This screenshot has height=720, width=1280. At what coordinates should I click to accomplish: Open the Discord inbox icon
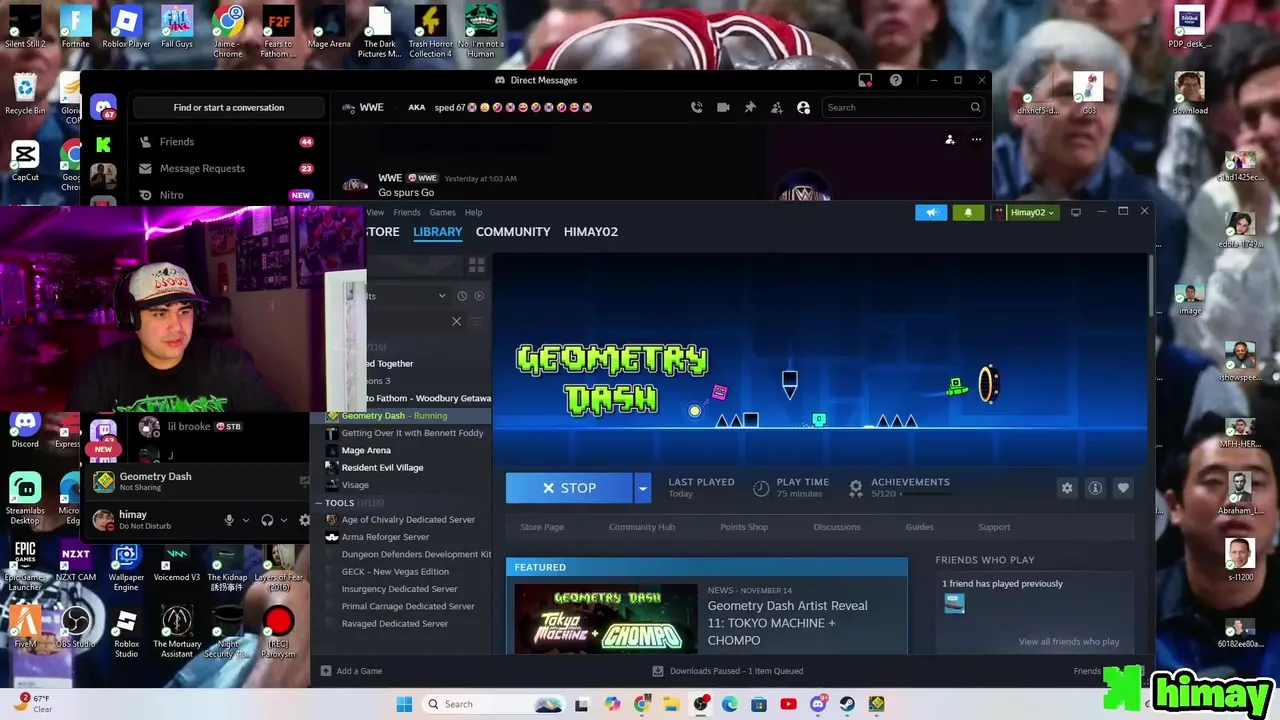[x=865, y=80]
